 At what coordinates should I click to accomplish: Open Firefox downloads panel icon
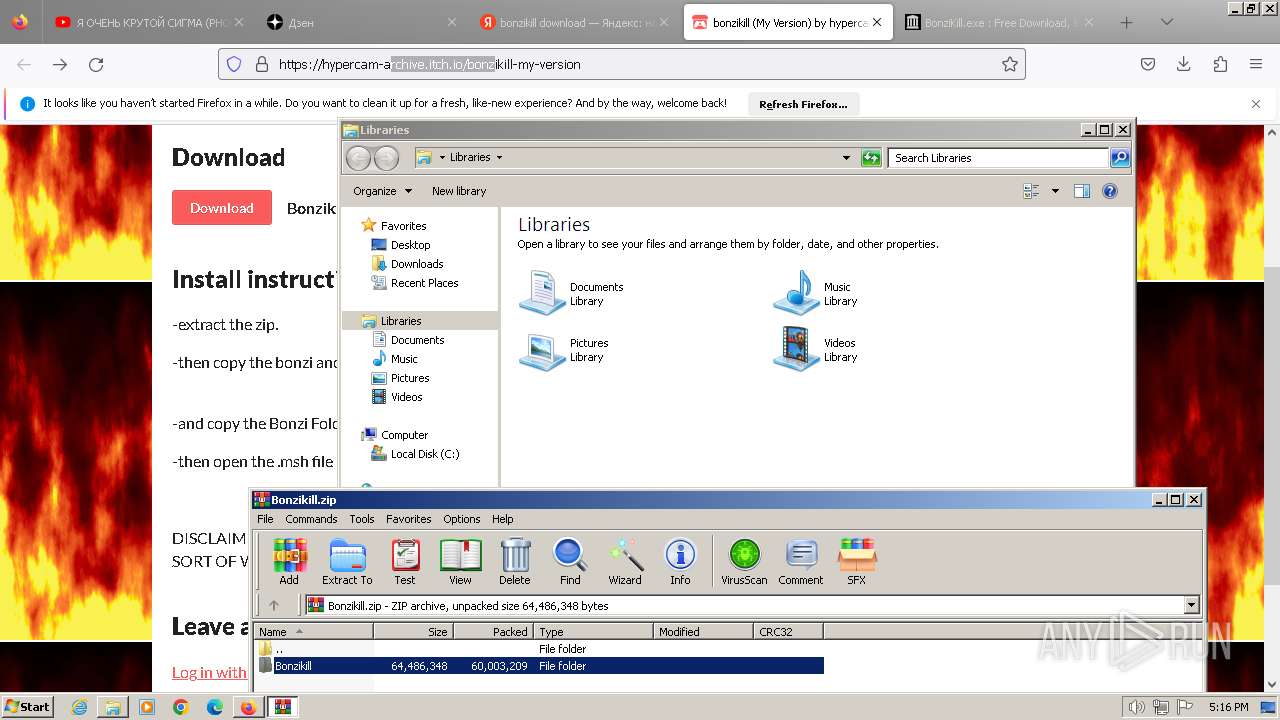(x=1184, y=64)
